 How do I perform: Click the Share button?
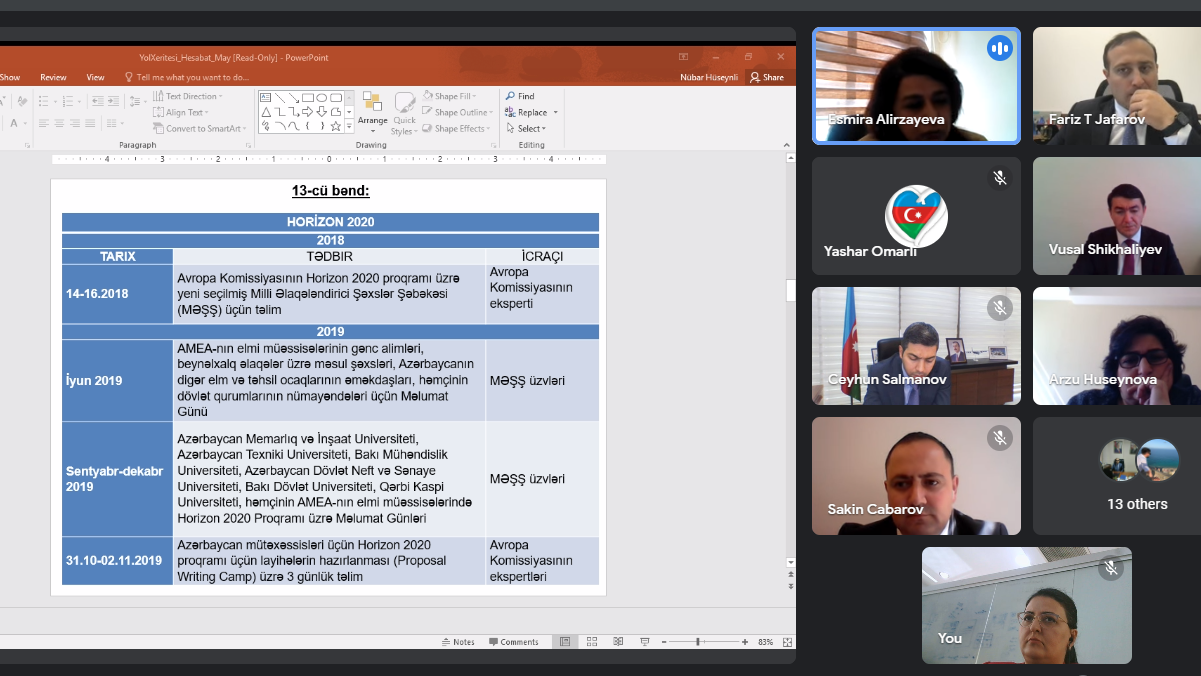767,77
